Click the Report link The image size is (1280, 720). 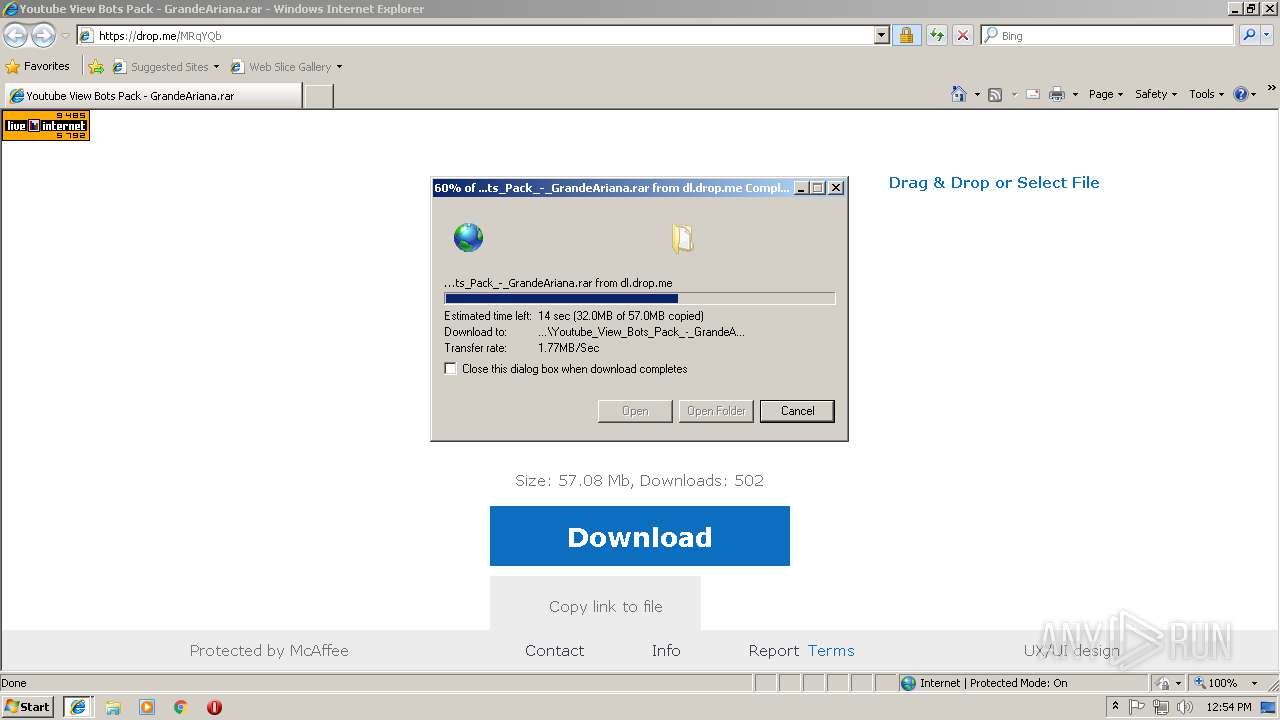tap(774, 650)
